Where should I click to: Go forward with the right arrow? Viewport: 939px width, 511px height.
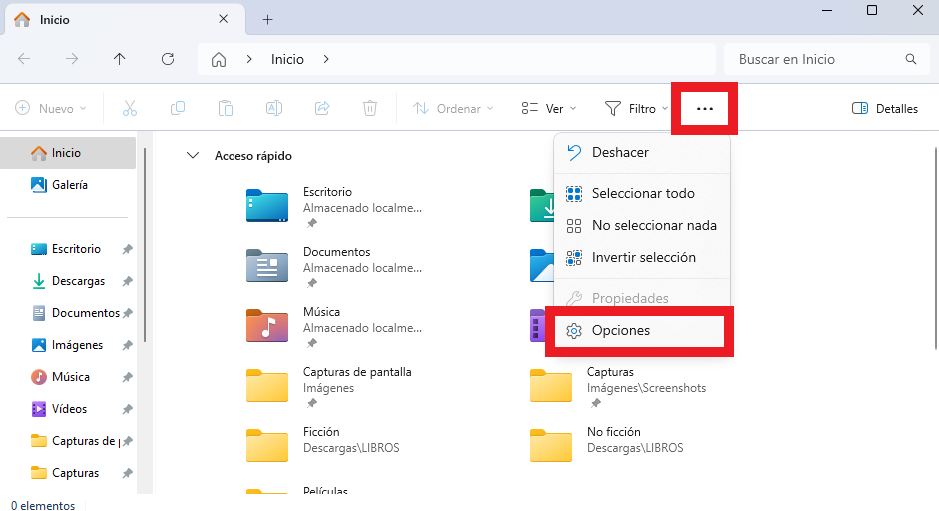click(72, 59)
